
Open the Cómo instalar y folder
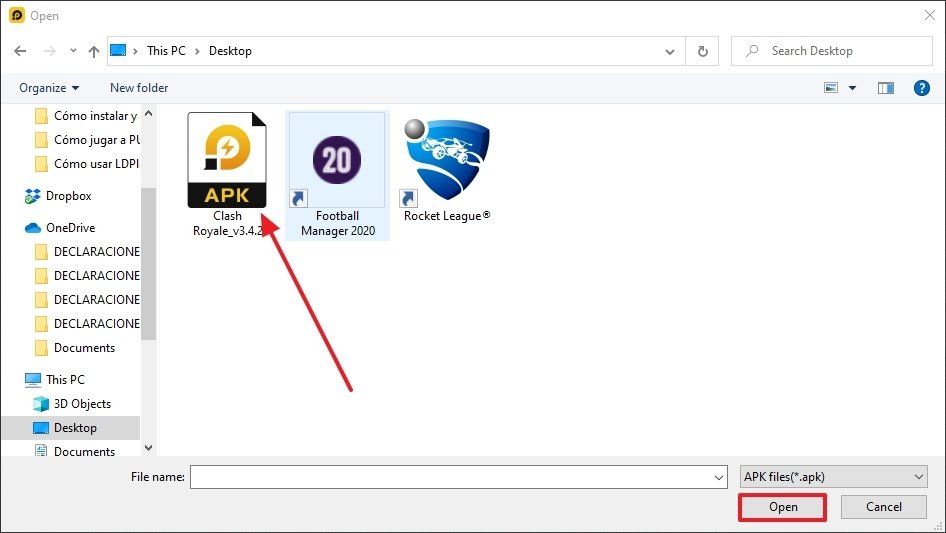point(87,115)
